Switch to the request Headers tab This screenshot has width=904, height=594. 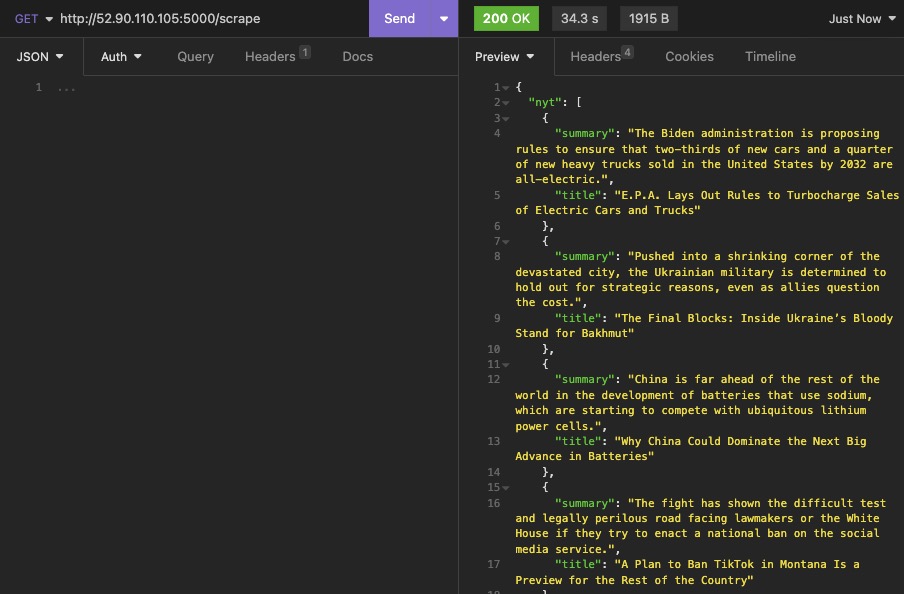coord(277,56)
